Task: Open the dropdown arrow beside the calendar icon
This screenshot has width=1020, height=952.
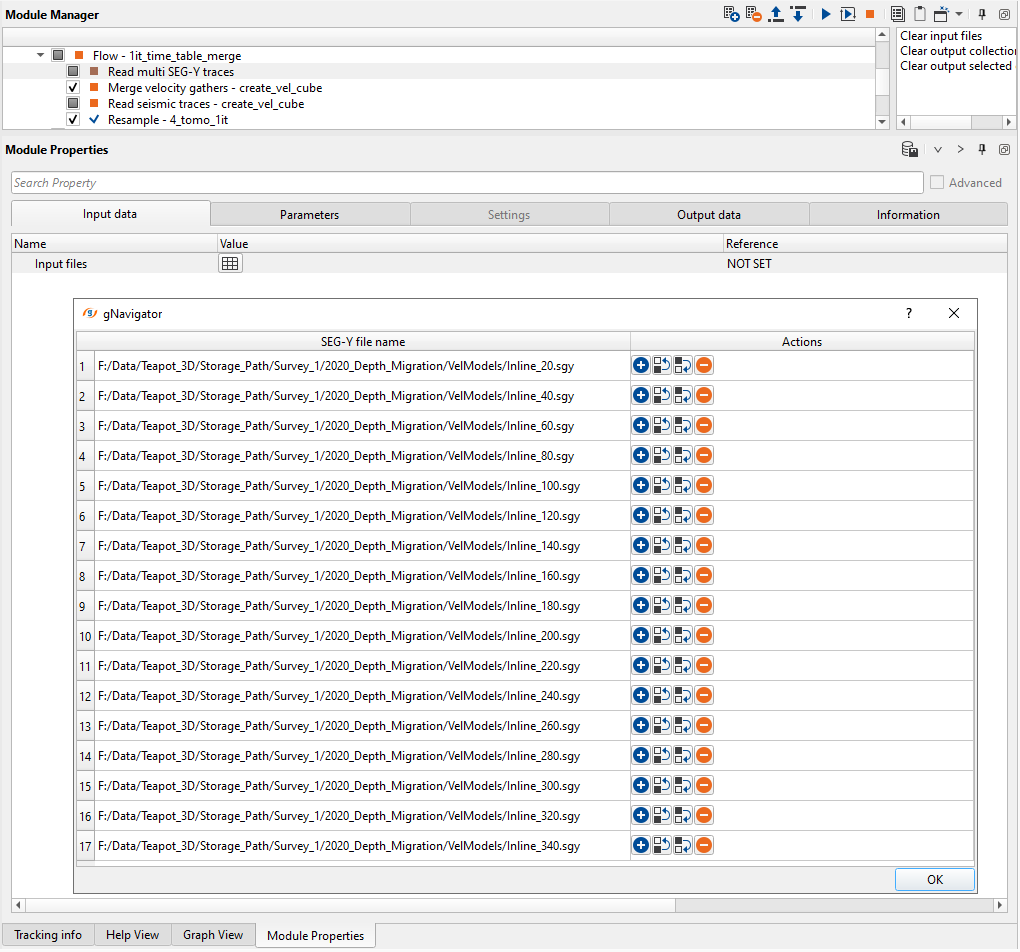Action: (x=959, y=14)
